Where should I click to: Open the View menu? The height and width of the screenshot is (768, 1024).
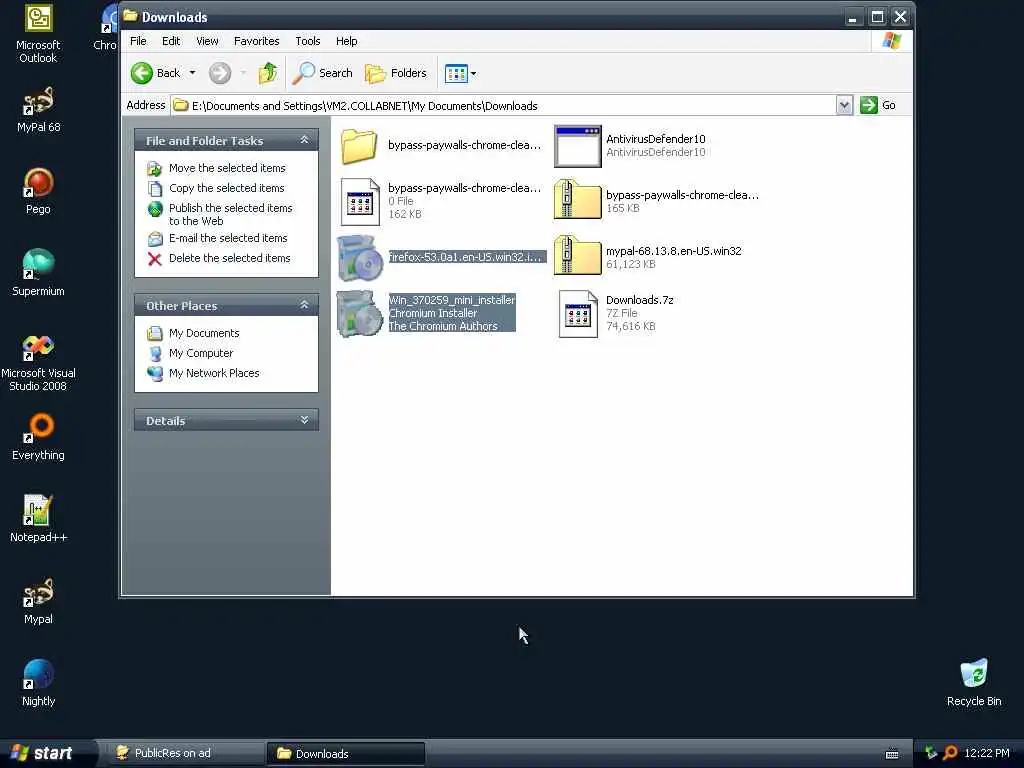(x=208, y=41)
